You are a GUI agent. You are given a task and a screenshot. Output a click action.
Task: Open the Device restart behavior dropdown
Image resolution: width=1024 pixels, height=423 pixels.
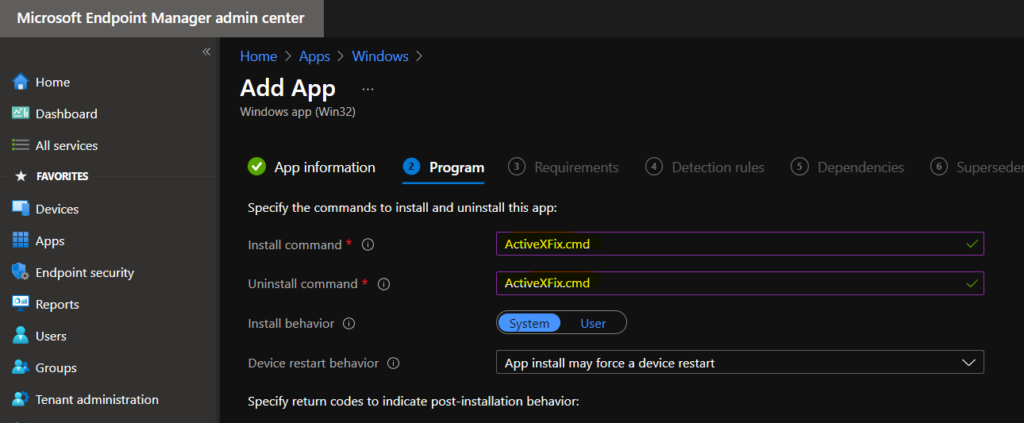click(740, 362)
